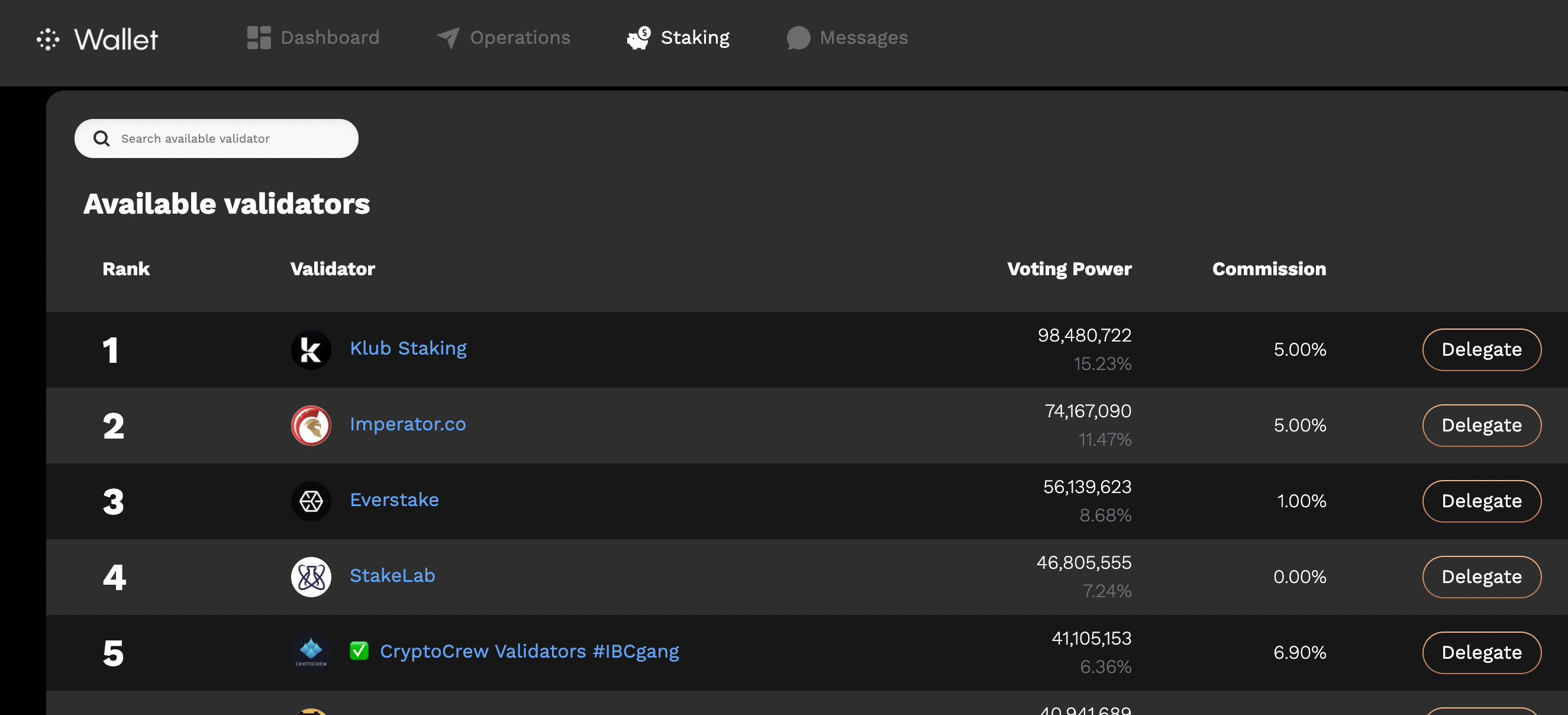Open CryptoCrew Validators #IBCgang link
Image resolution: width=1568 pixels, height=715 pixels.
529,652
